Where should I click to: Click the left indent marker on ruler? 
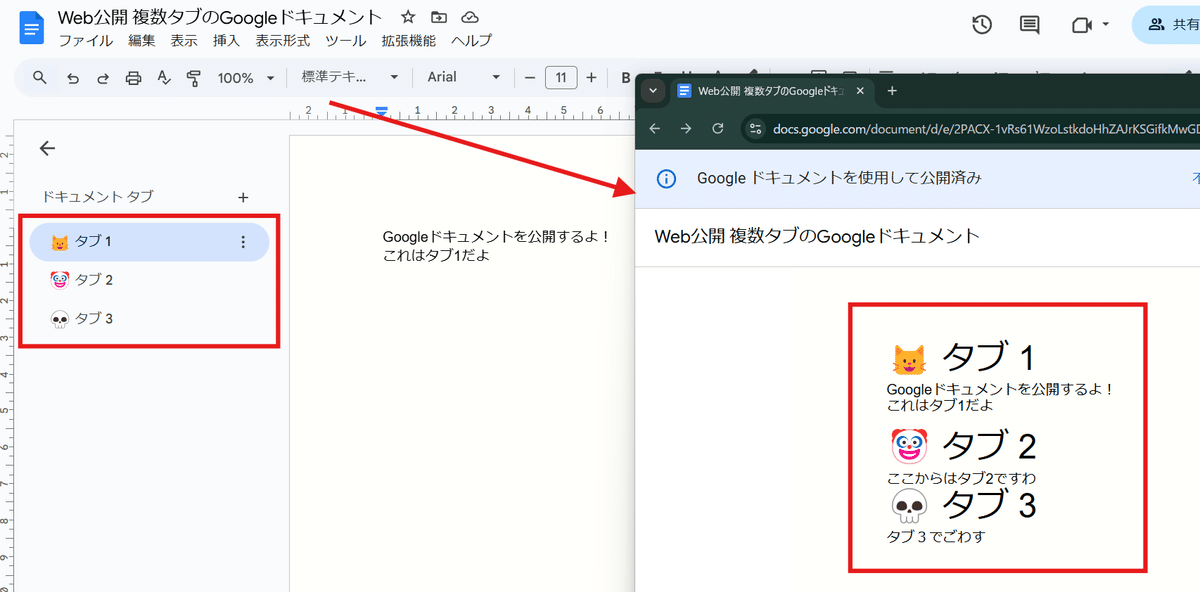point(381,112)
